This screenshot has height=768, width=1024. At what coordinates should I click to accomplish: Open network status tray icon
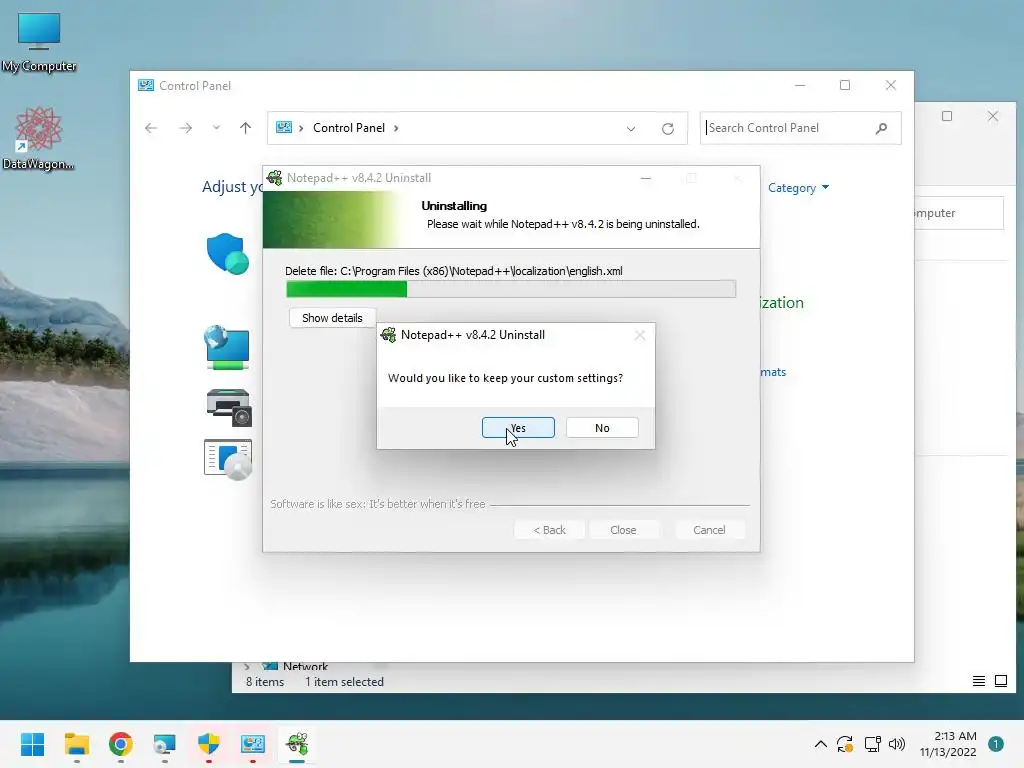point(872,744)
